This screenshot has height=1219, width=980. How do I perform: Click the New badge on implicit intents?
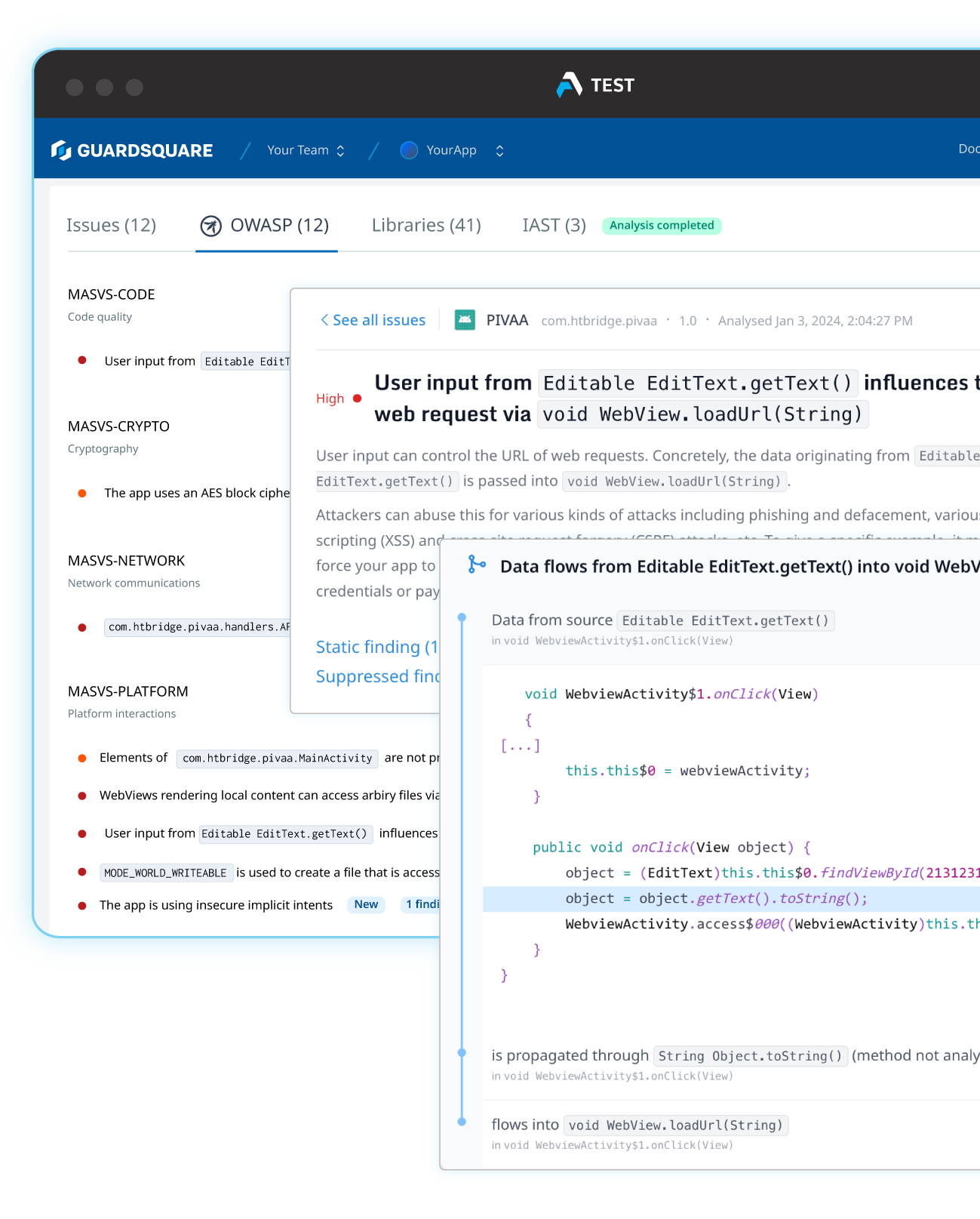[366, 904]
